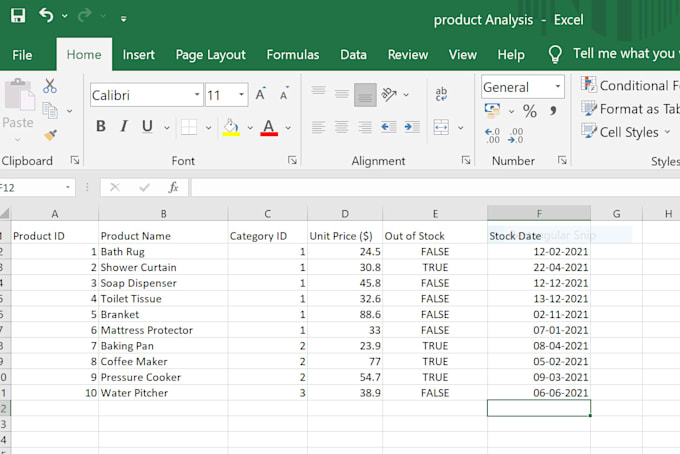Toggle Italic formatting

[124, 126]
